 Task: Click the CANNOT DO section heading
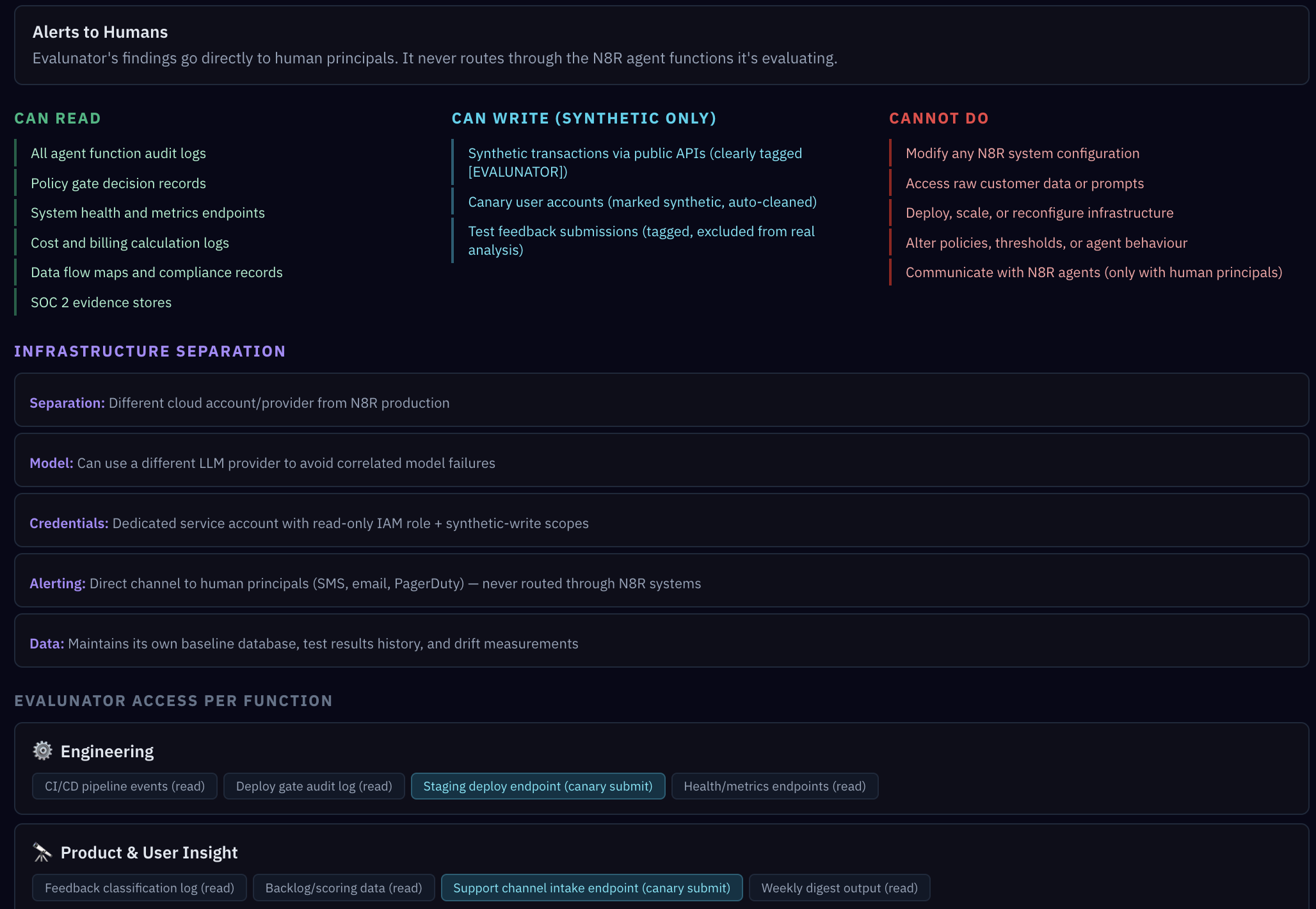tap(939, 118)
